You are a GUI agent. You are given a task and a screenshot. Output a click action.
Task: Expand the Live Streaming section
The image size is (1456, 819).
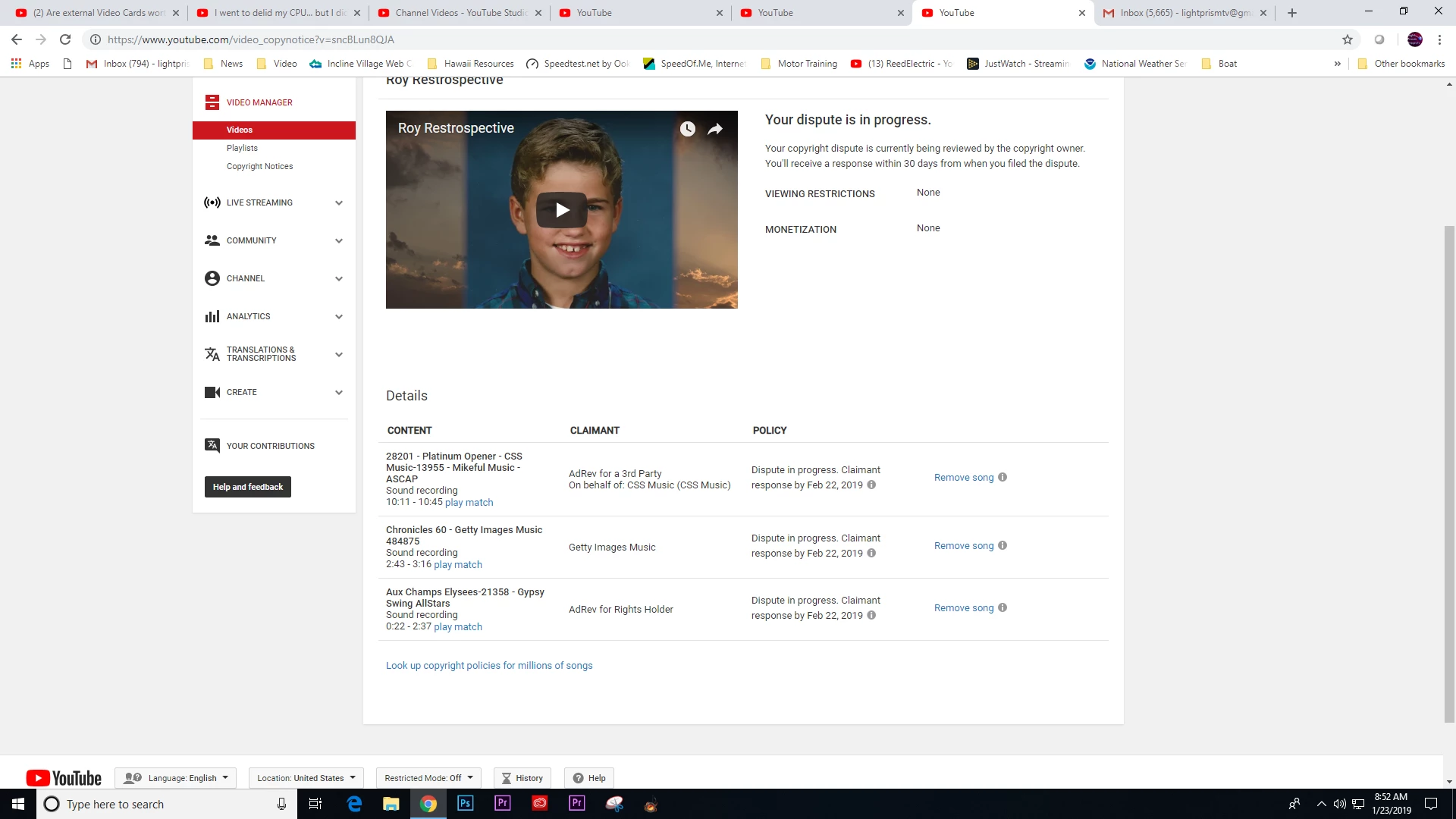[339, 202]
